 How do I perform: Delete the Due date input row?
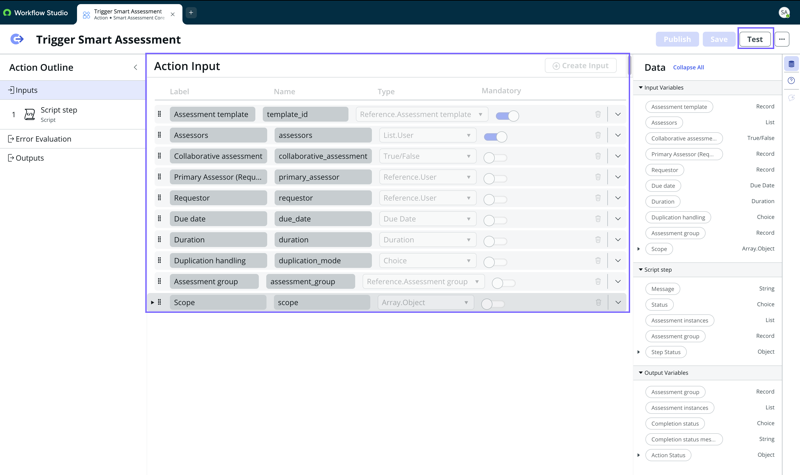tap(598, 219)
